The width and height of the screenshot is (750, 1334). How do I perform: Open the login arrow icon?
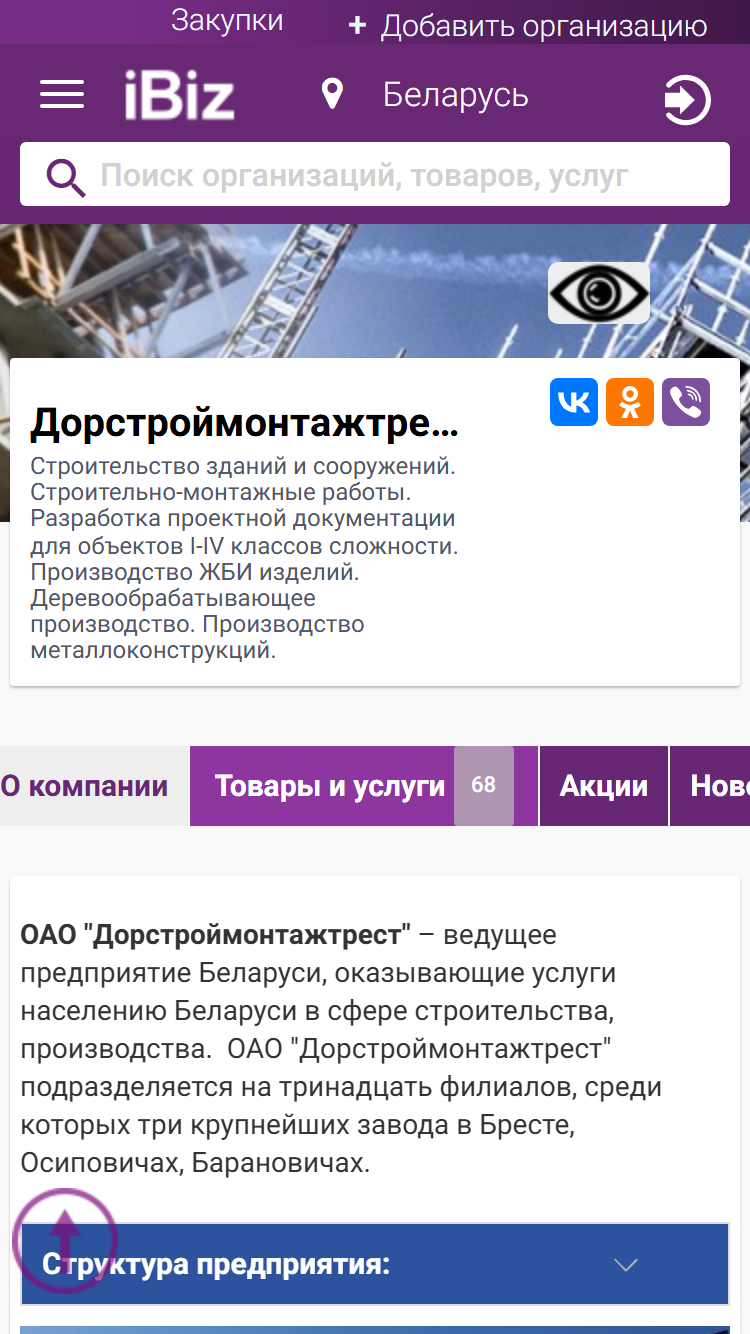click(x=687, y=100)
